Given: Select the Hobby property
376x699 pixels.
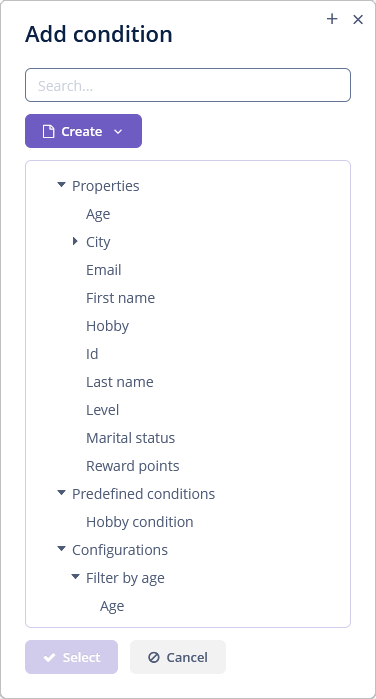Looking at the screenshot, I should [107, 326].
